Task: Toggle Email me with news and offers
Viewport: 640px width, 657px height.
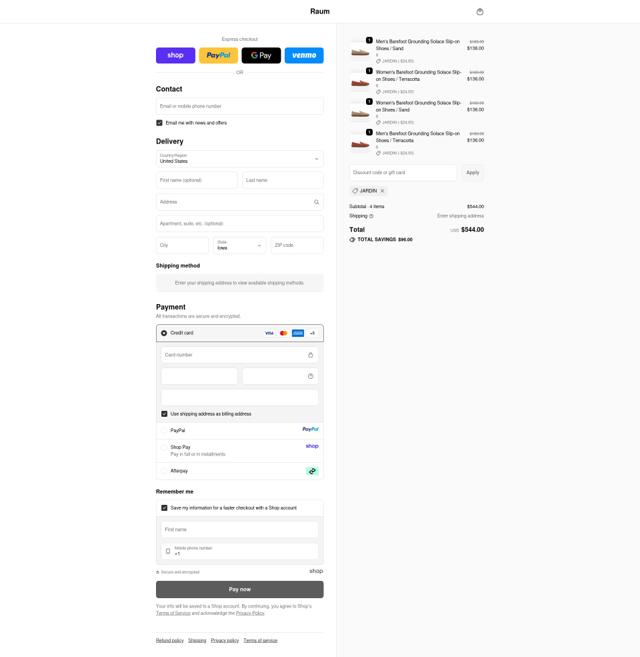Action: (x=159, y=123)
